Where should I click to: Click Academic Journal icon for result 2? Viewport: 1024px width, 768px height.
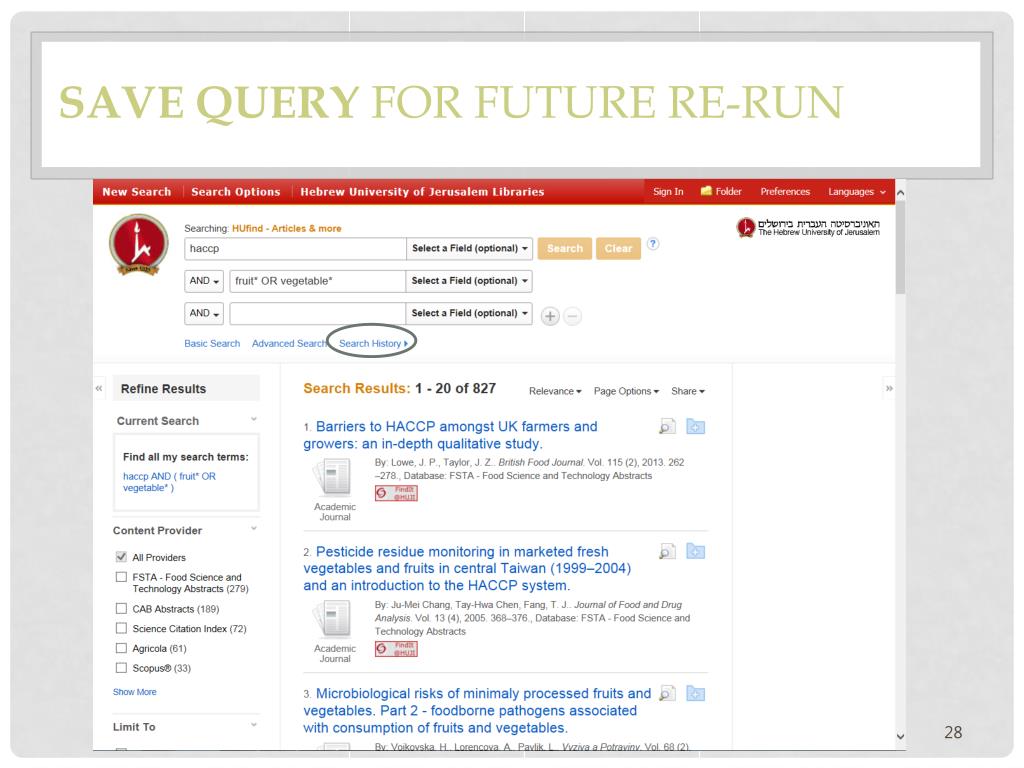click(x=334, y=619)
